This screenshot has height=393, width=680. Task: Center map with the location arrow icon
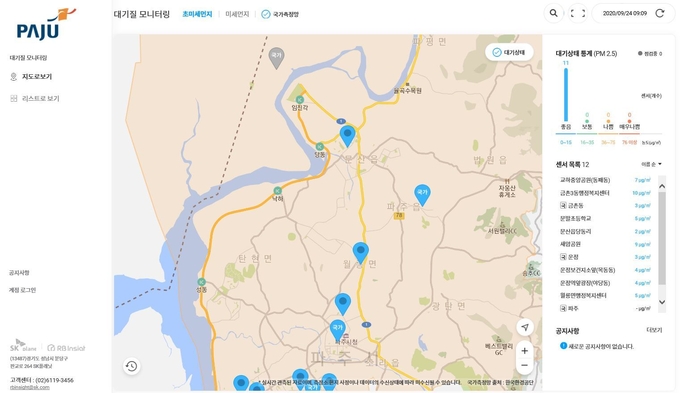click(x=525, y=327)
